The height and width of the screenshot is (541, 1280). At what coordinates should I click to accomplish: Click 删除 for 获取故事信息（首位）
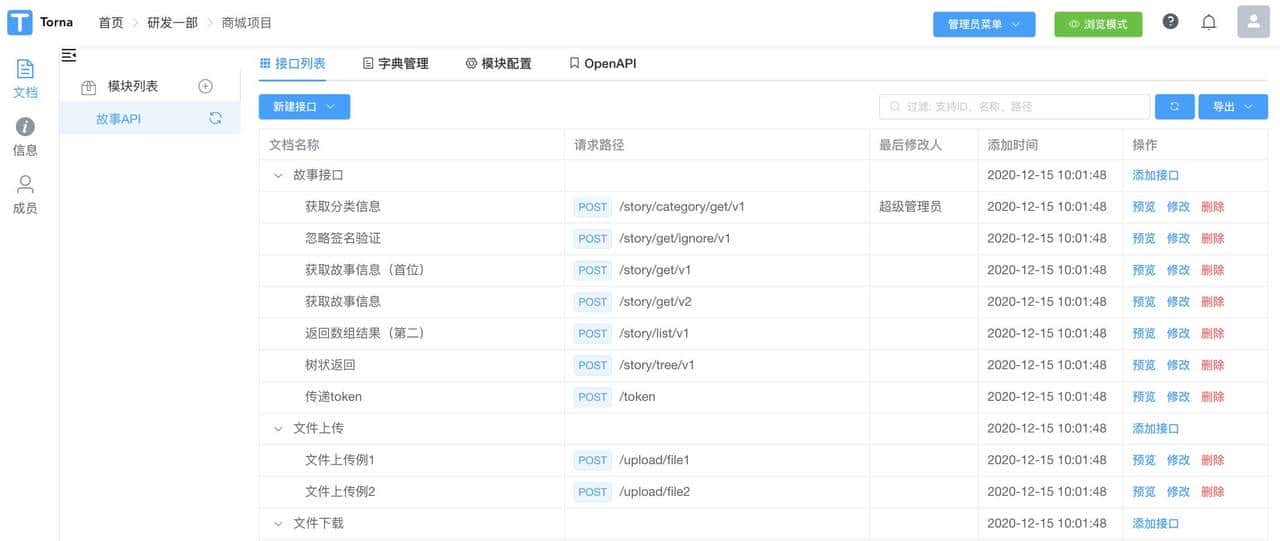click(x=1212, y=270)
